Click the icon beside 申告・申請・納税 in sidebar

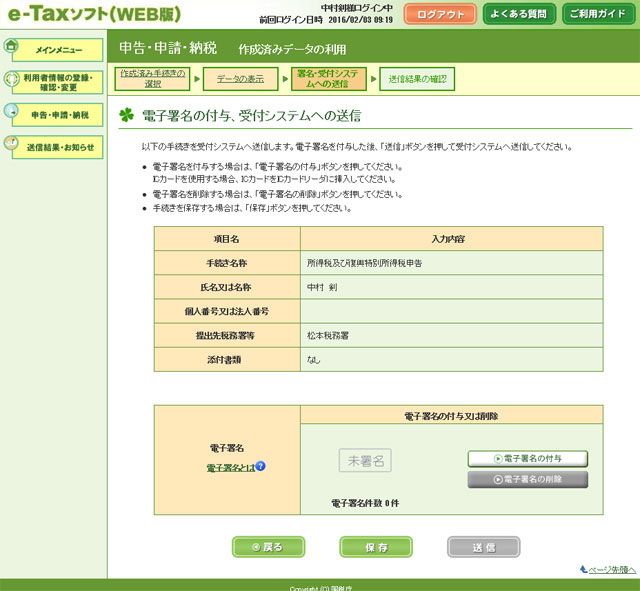coord(11,112)
